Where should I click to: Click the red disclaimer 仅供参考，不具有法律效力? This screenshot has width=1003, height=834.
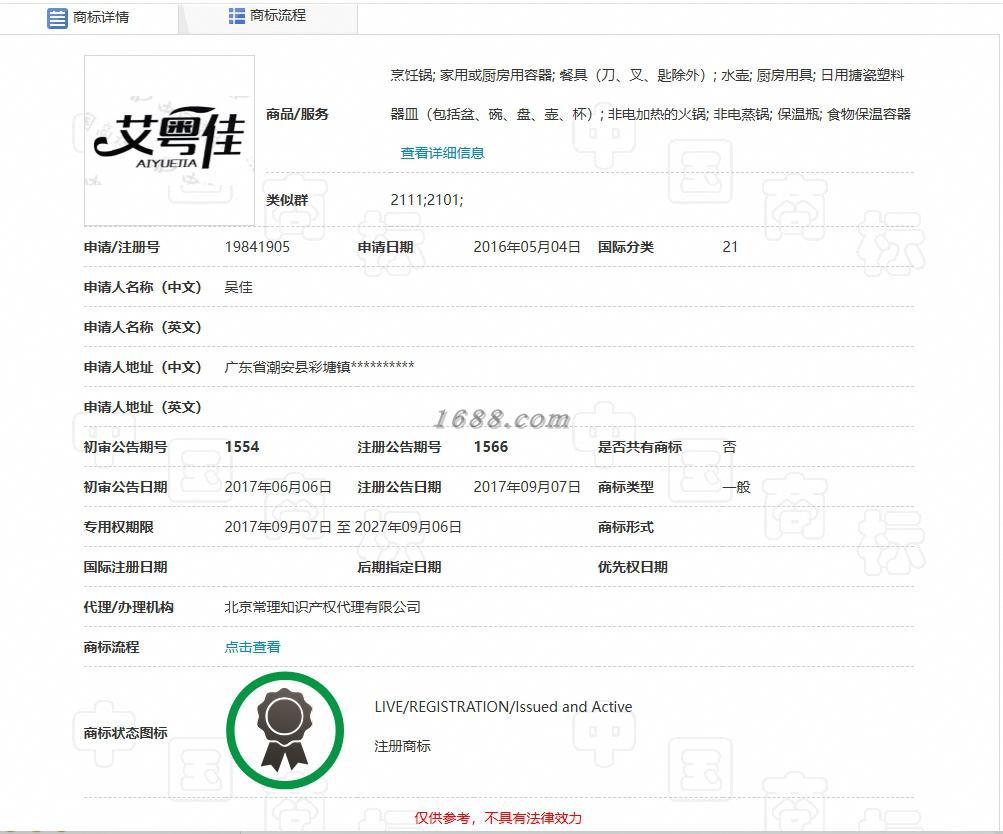[498, 818]
